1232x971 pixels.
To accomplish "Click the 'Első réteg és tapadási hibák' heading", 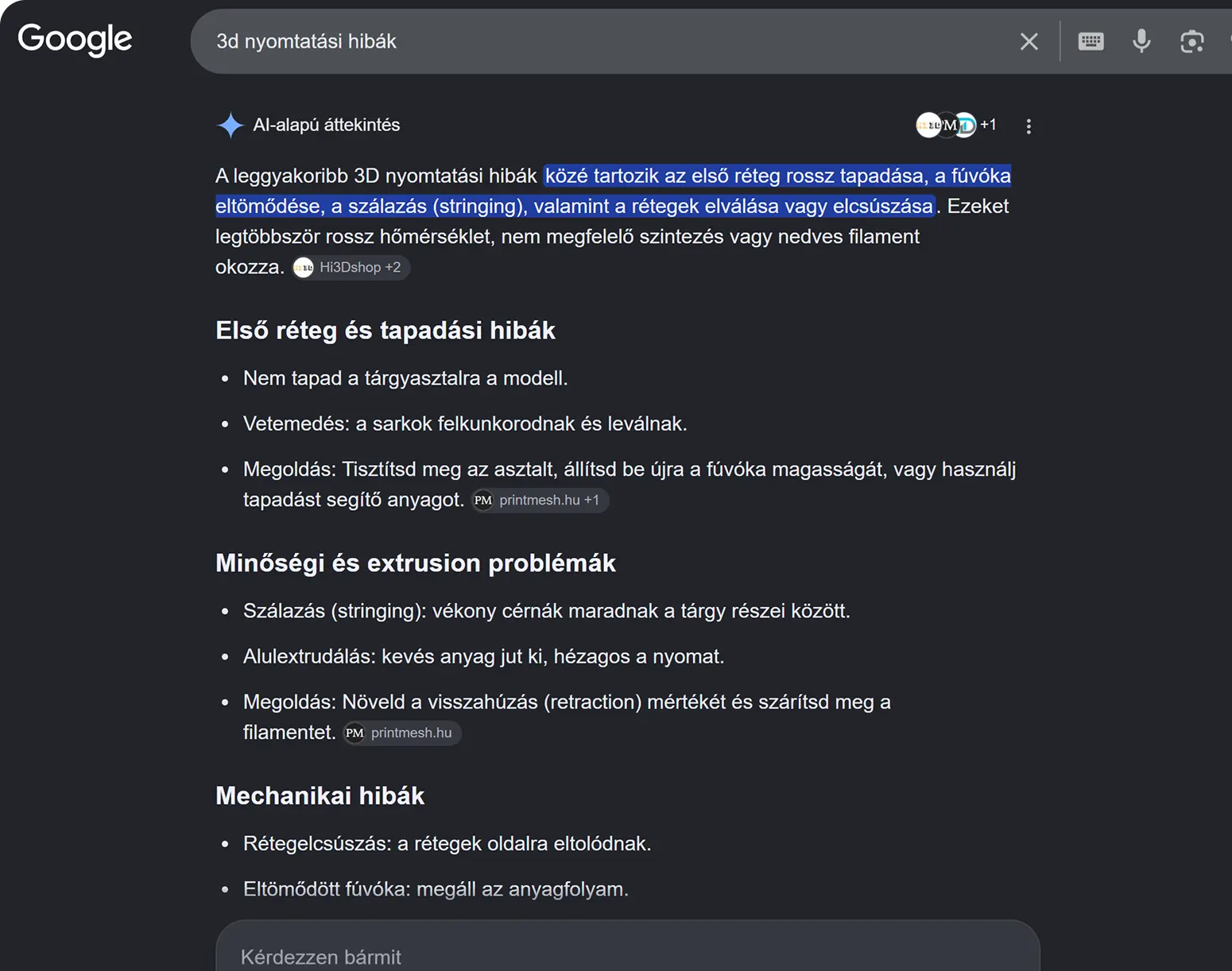I will click(x=385, y=331).
